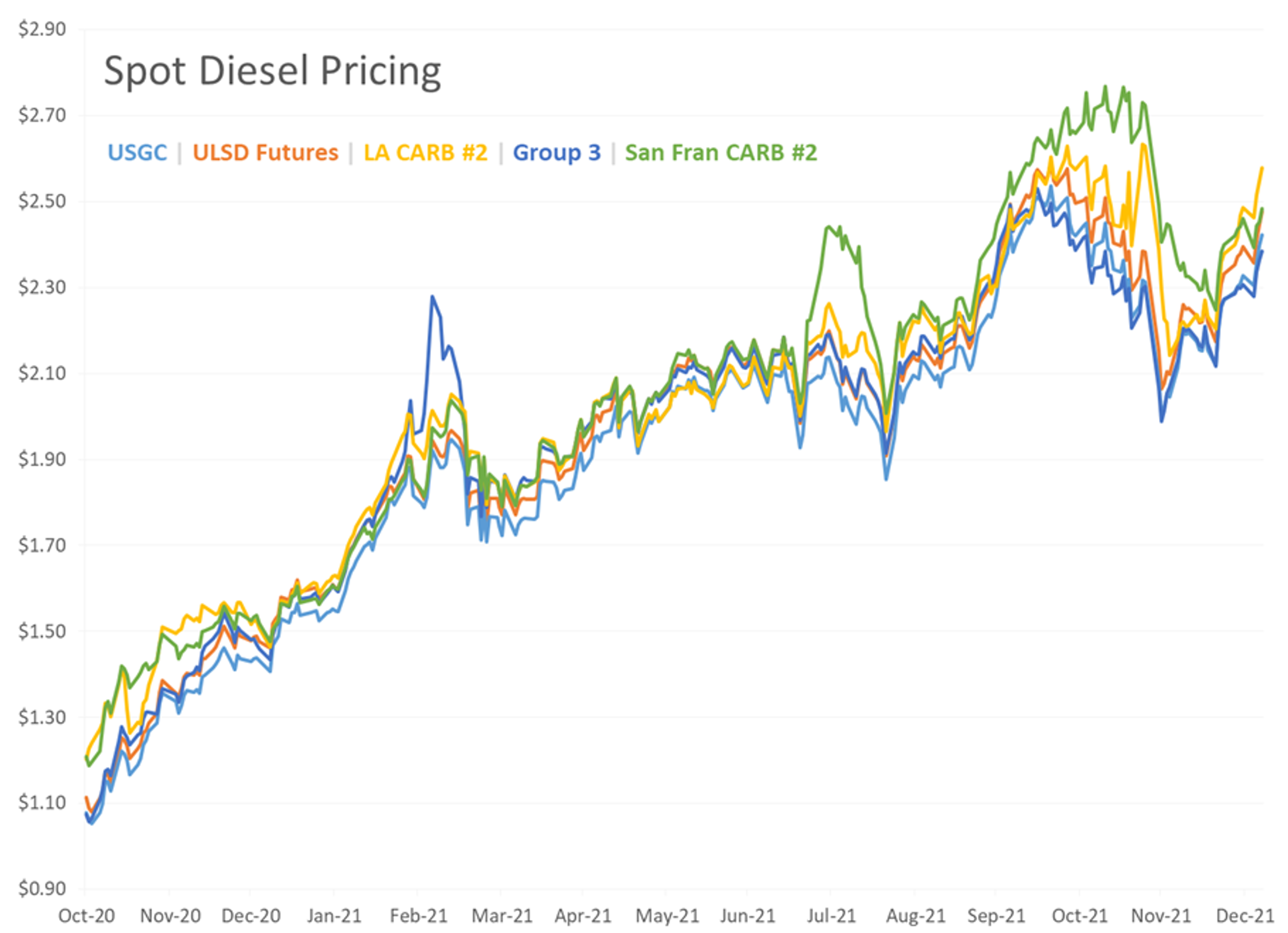This screenshot has width=1288, height=933.
Task: Click the $1.50 y-axis label
Action: click(x=42, y=630)
